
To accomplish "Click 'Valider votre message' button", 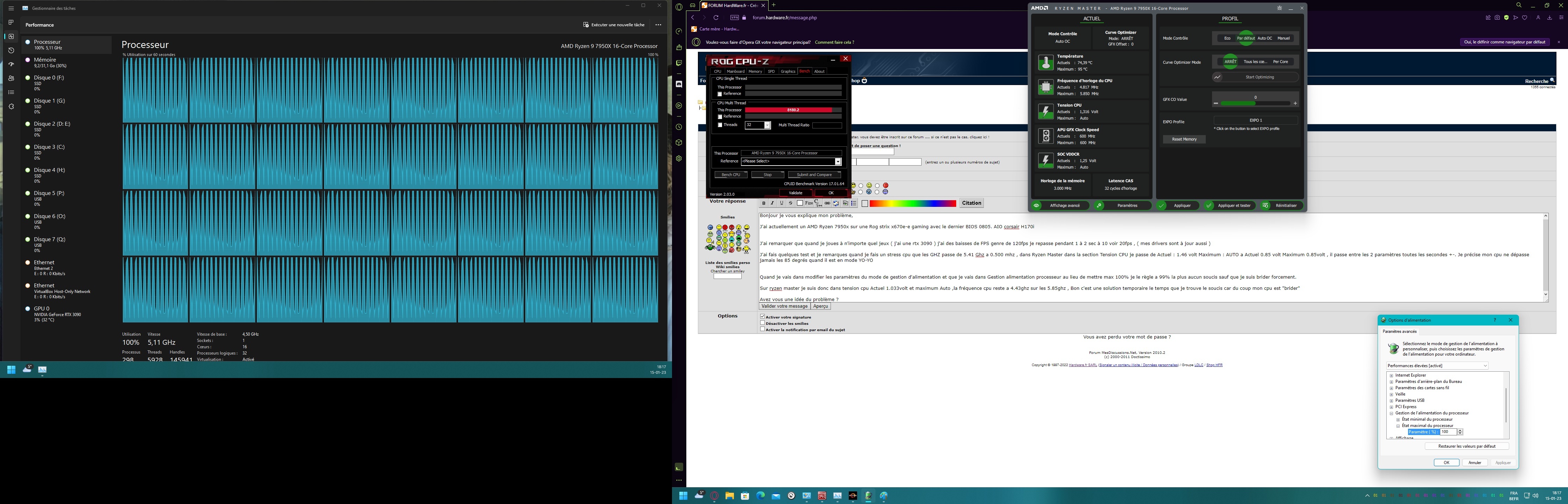I will click(784, 306).
